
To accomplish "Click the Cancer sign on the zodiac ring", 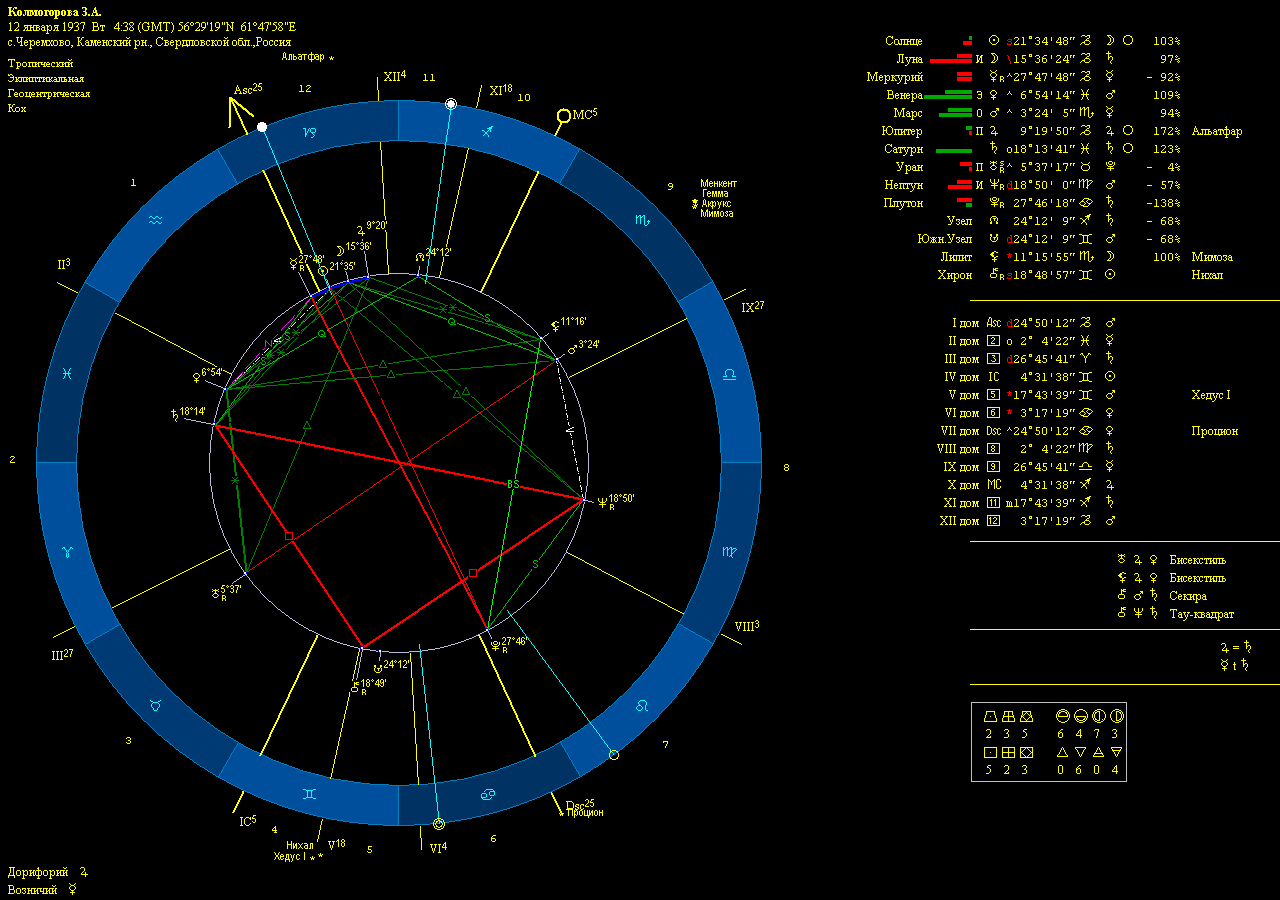I will pos(487,794).
